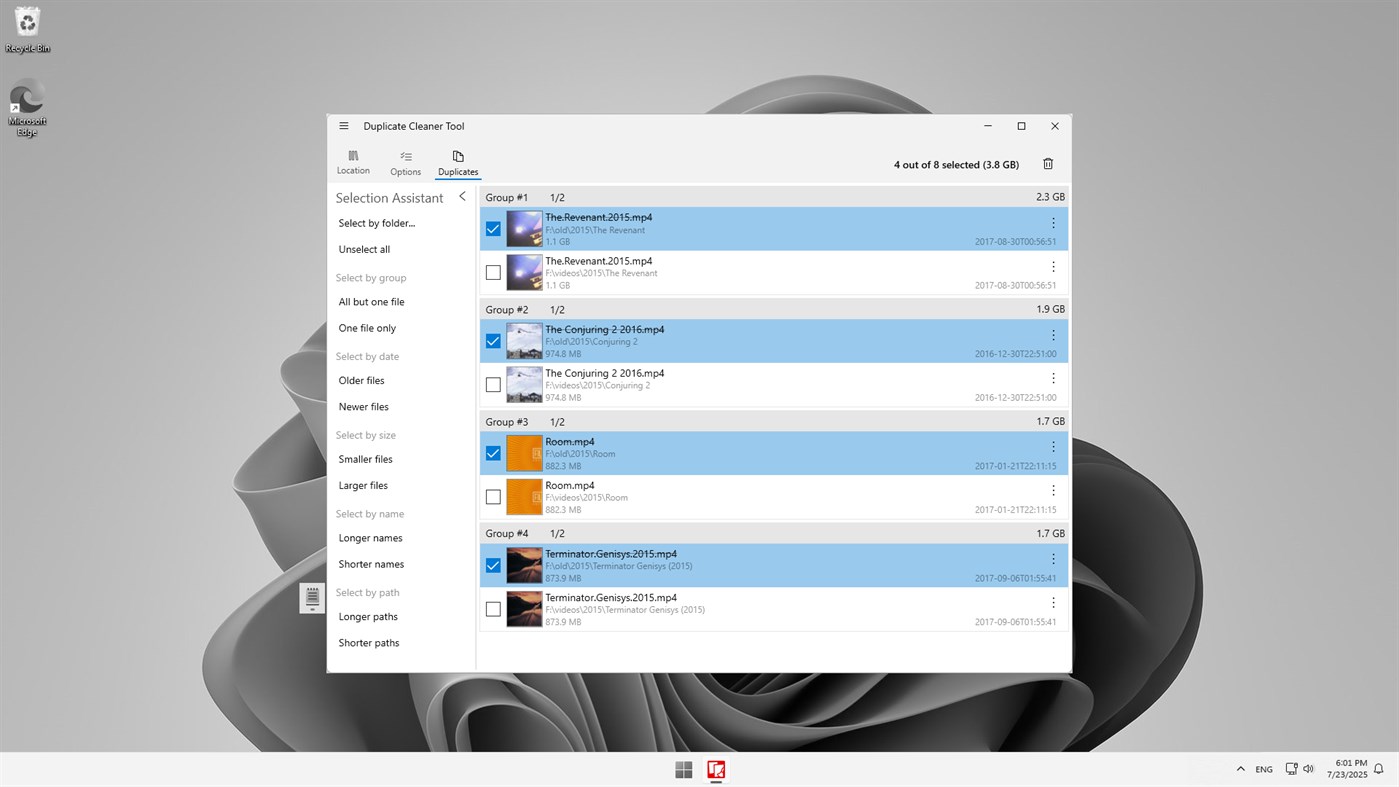This screenshot has width=1399, height=787.
Task: Check Terminator.Genisys.2015.mp4 in videos folder
Action: click(492, 608)
